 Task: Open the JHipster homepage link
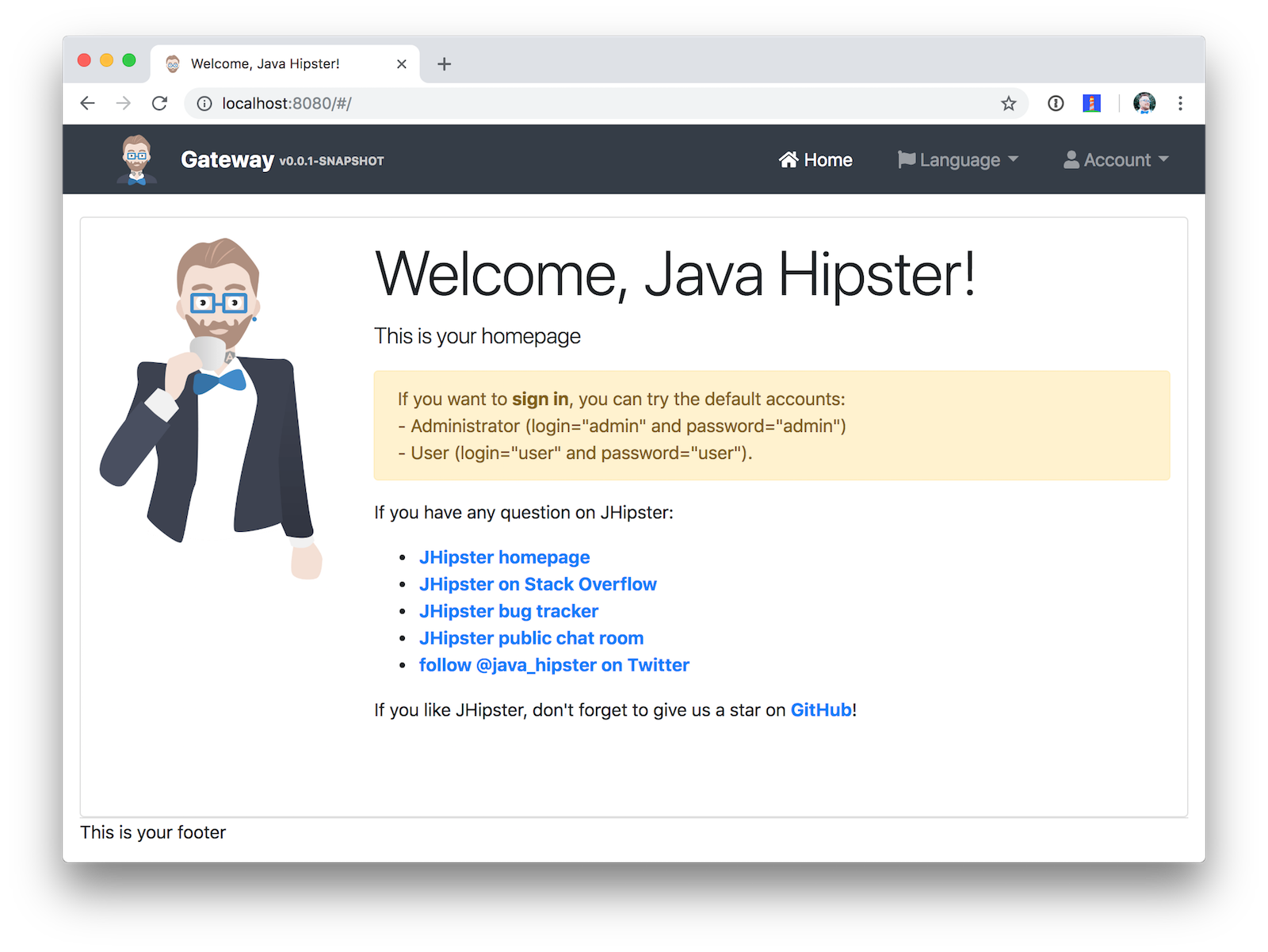[504, 557]
